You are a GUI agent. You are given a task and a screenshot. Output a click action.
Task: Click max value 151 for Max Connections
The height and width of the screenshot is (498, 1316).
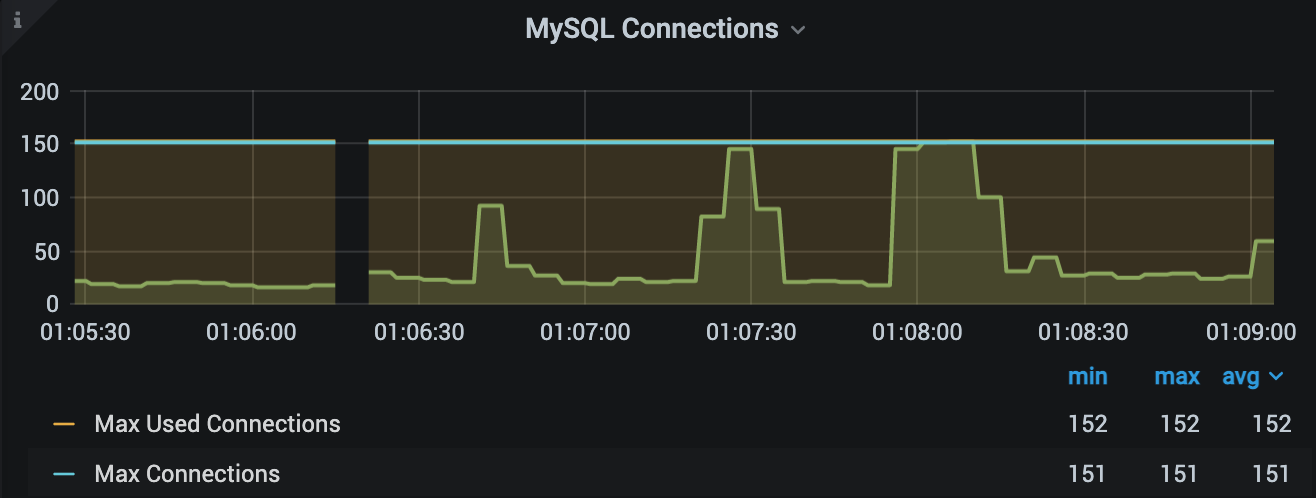pos(1180,473)
